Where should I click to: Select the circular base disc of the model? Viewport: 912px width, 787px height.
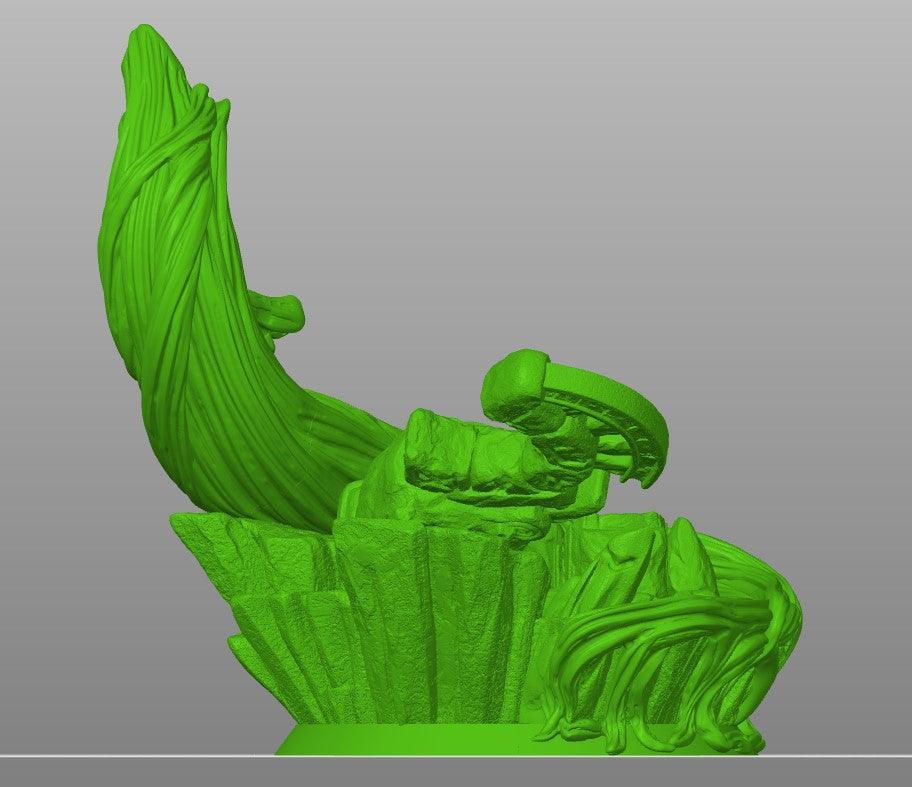400,740
